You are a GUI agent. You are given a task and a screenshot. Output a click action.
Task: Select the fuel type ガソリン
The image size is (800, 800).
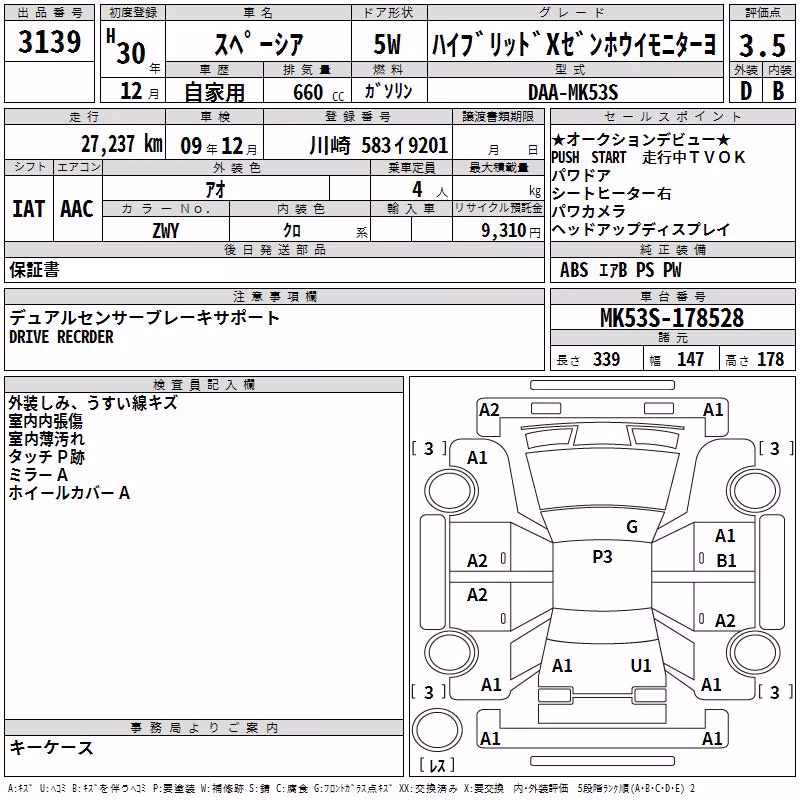point(388,91)
